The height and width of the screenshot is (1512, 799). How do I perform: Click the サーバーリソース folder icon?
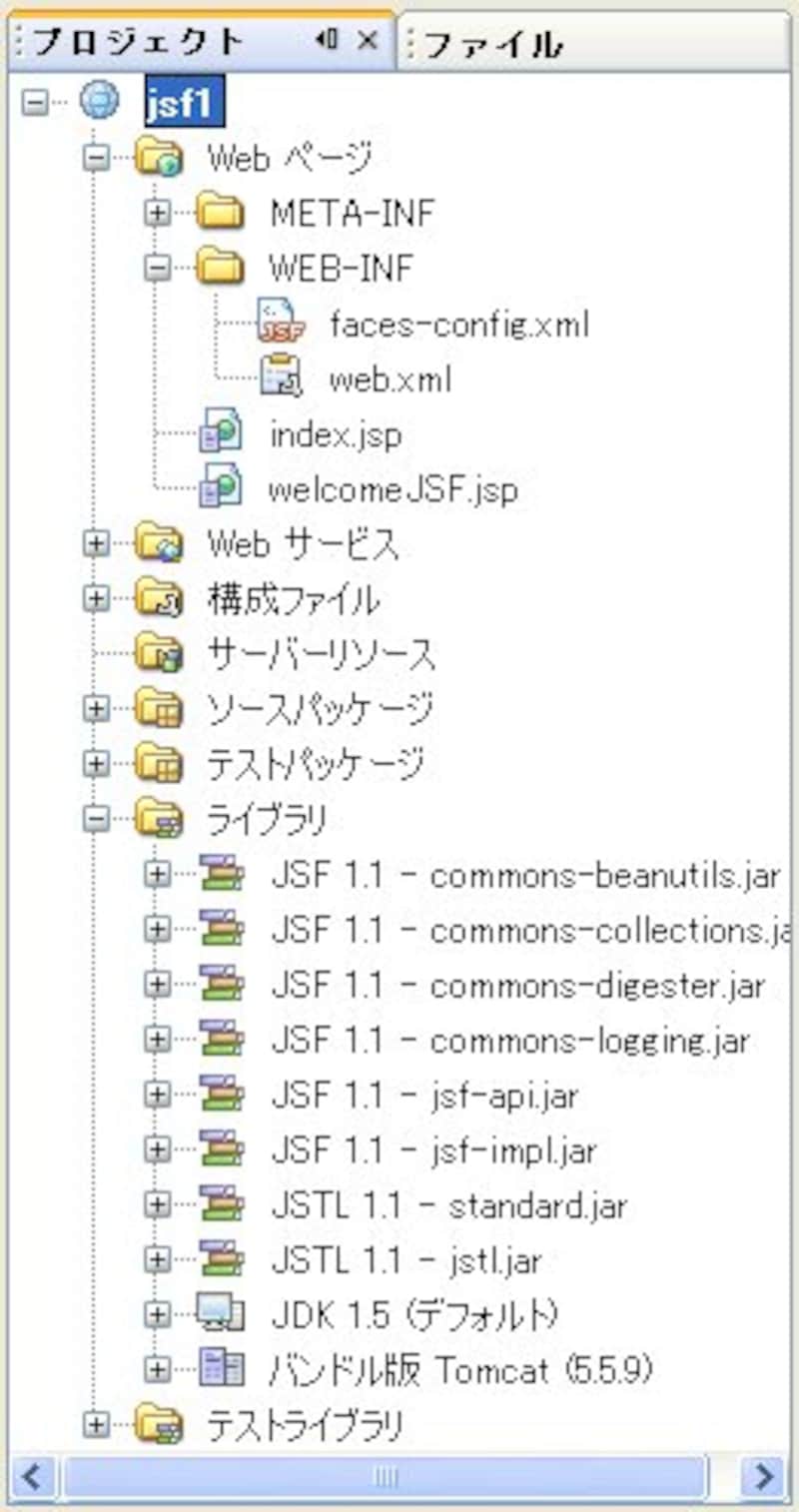(x=158, y=654)
